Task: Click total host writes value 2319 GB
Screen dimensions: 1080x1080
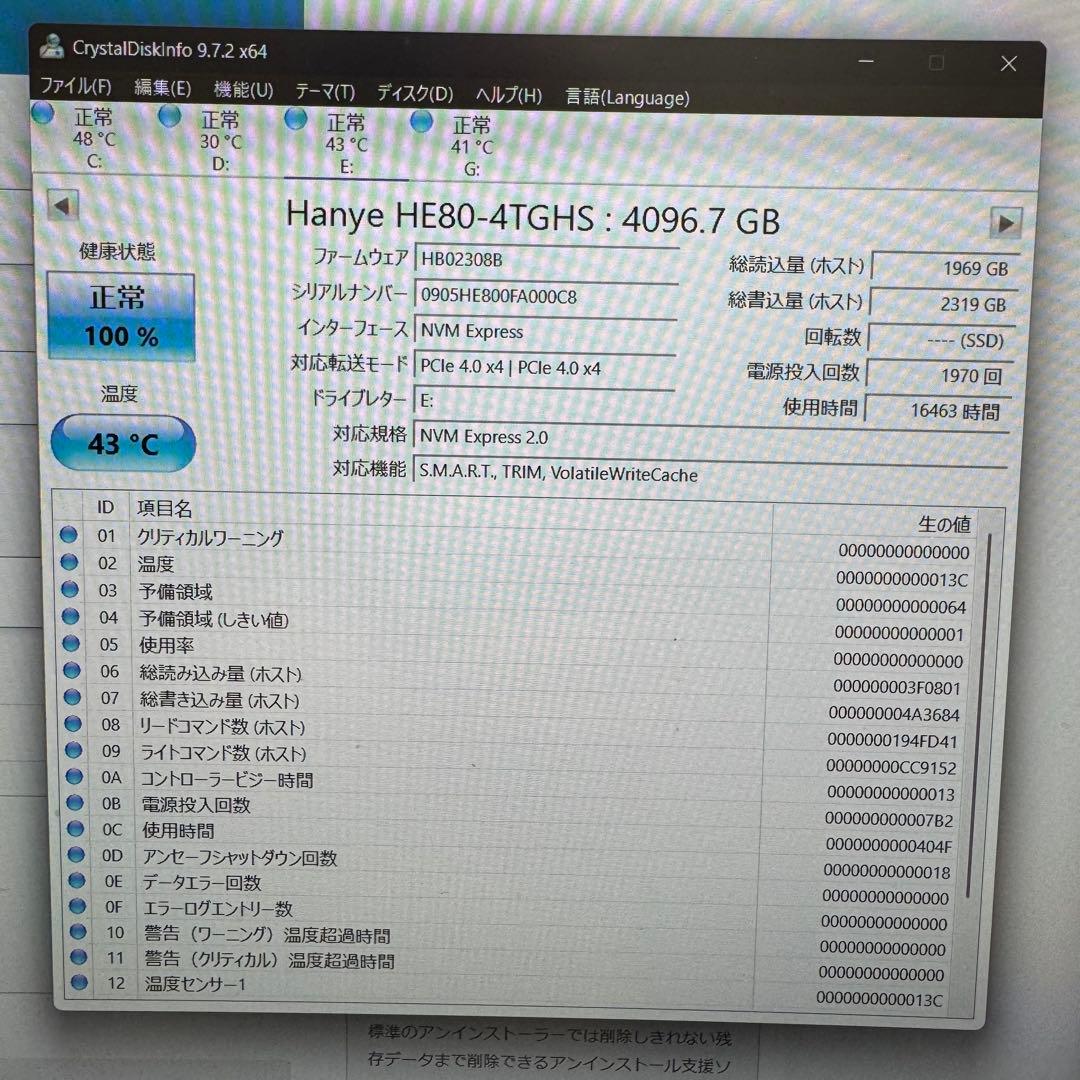Action: [x=943, y=304]
